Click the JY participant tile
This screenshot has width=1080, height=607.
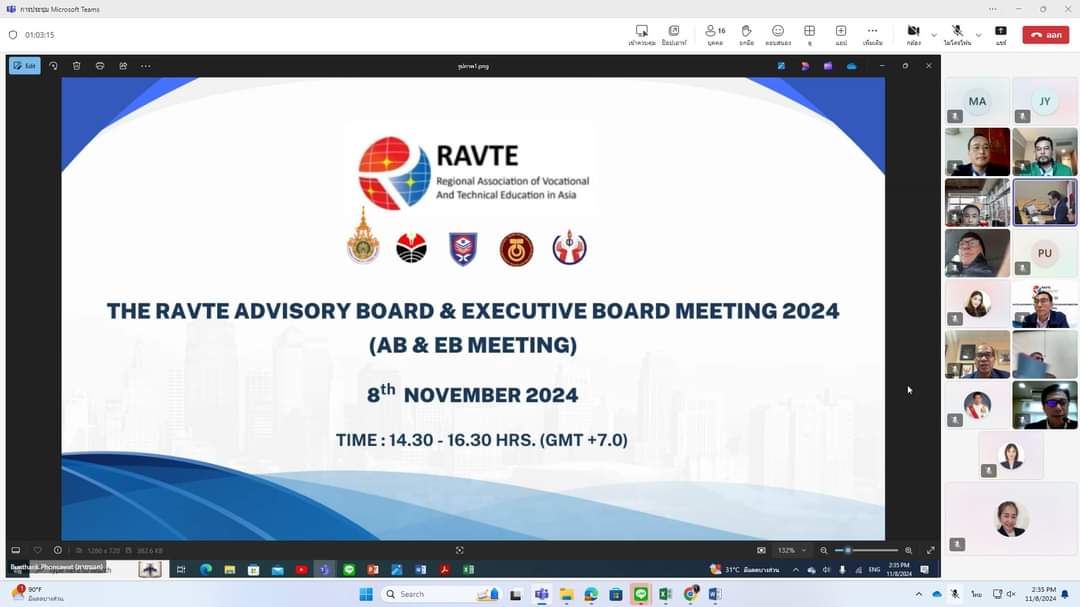1045,101
